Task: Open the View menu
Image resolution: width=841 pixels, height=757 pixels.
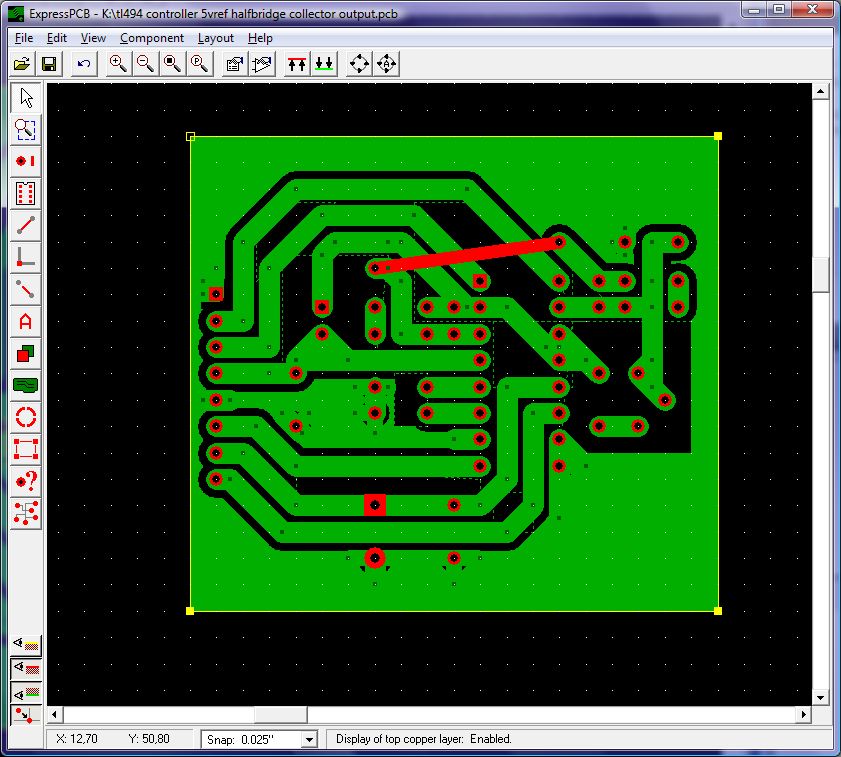Action: (x=93, y=38)
